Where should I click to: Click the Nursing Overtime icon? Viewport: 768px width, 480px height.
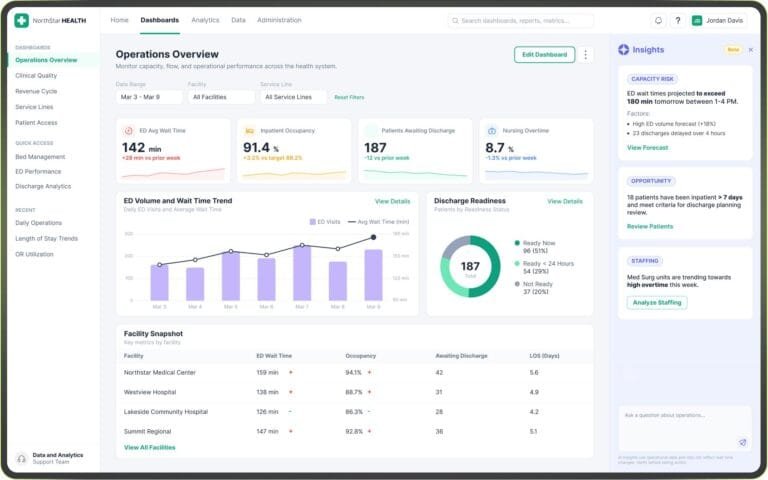[x=492, y=131]
